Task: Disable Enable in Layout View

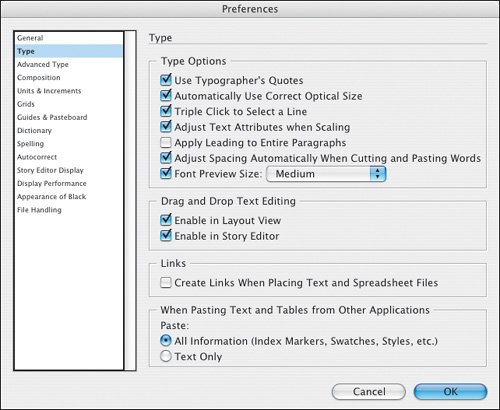Action: (x=166, y=220)
